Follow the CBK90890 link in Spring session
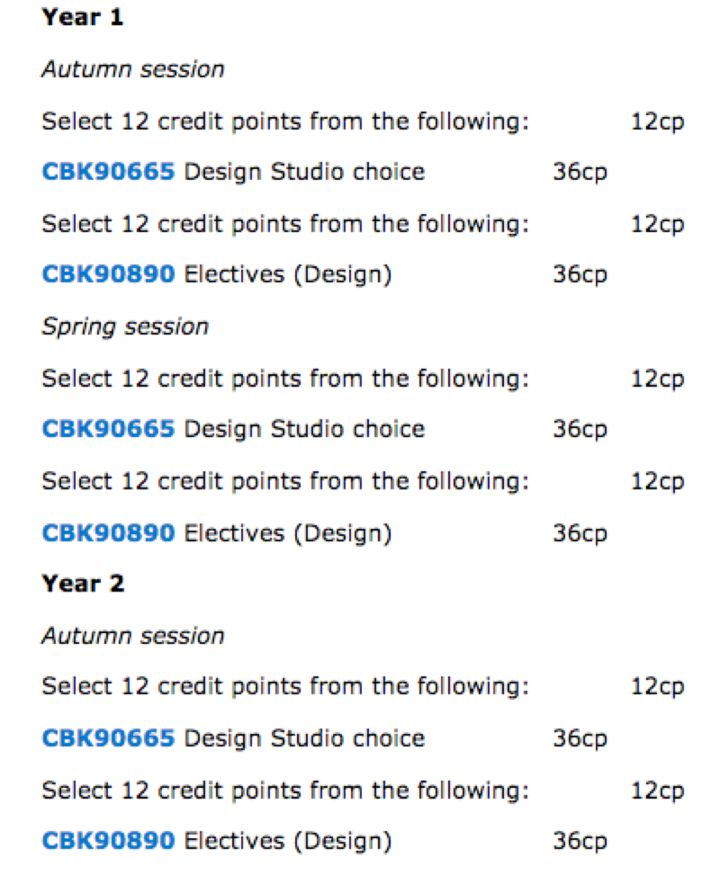 point(108,533)
